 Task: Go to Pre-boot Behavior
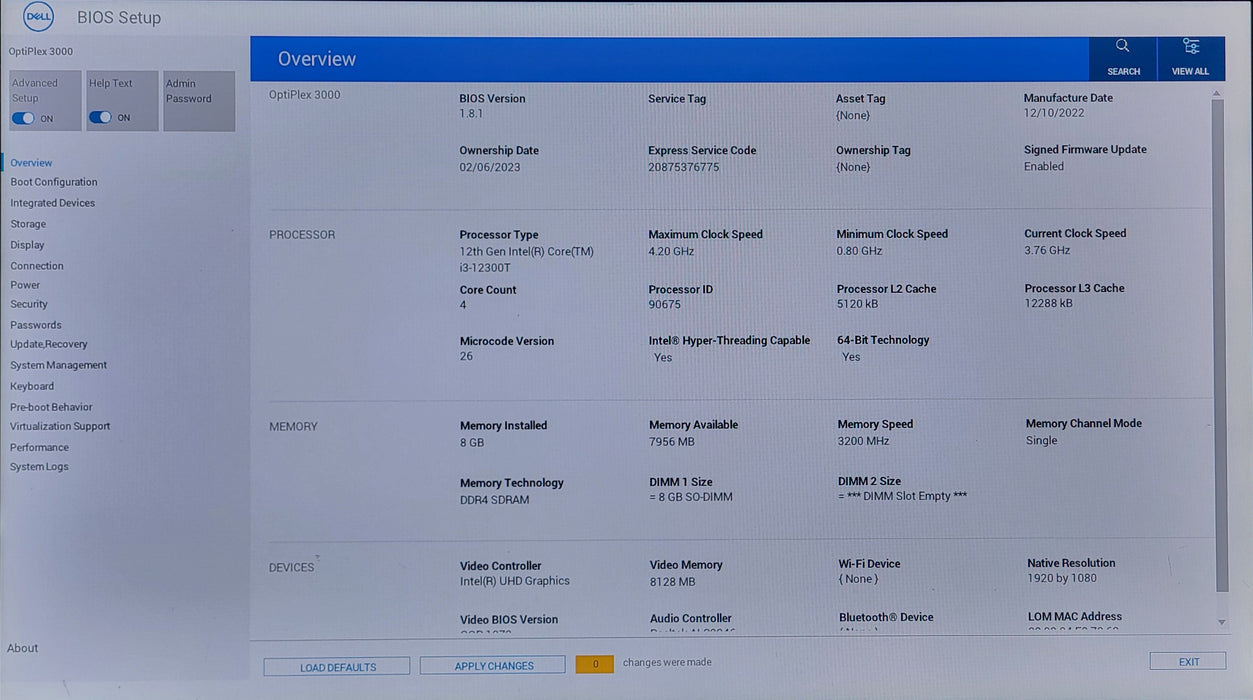tap(51, 407)
